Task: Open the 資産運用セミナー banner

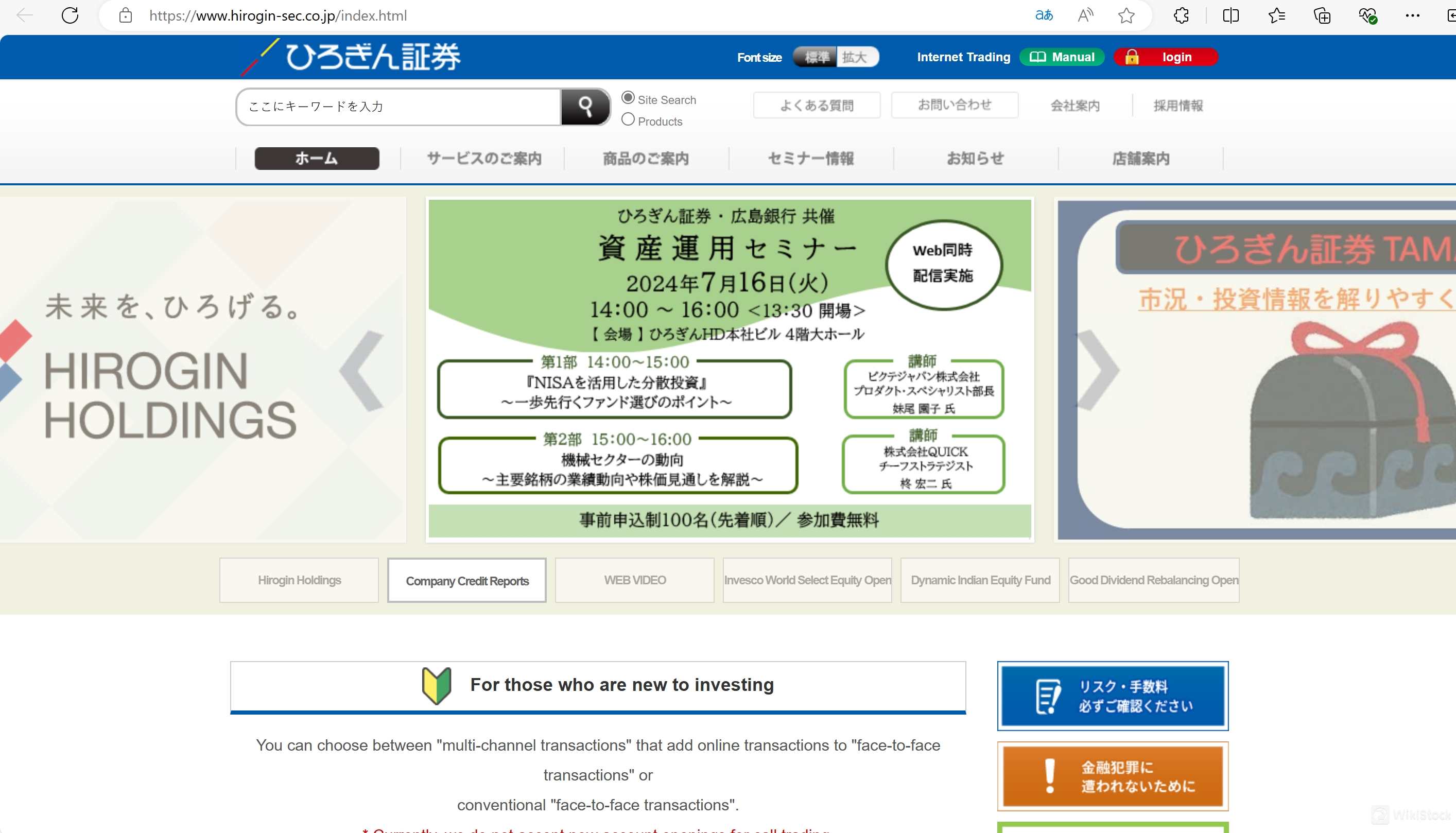Action: click(730, 369)
